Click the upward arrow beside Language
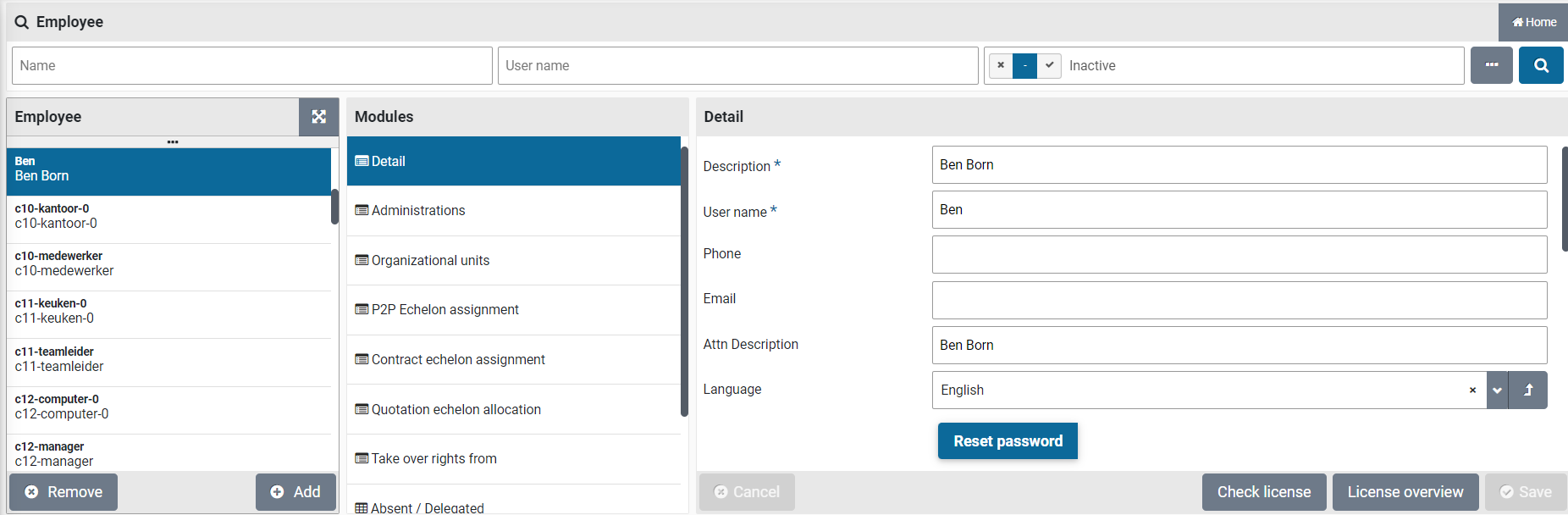This screenshot has width=1568, height=515. tap(1528, 390)
